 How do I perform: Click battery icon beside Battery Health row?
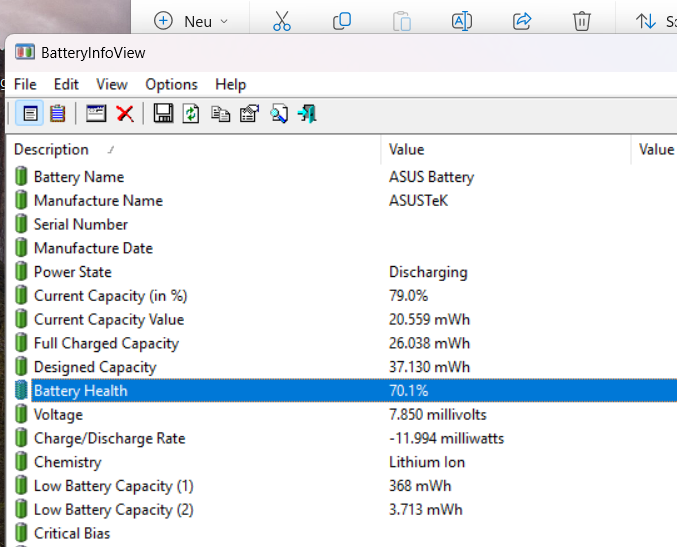point(21,390)
